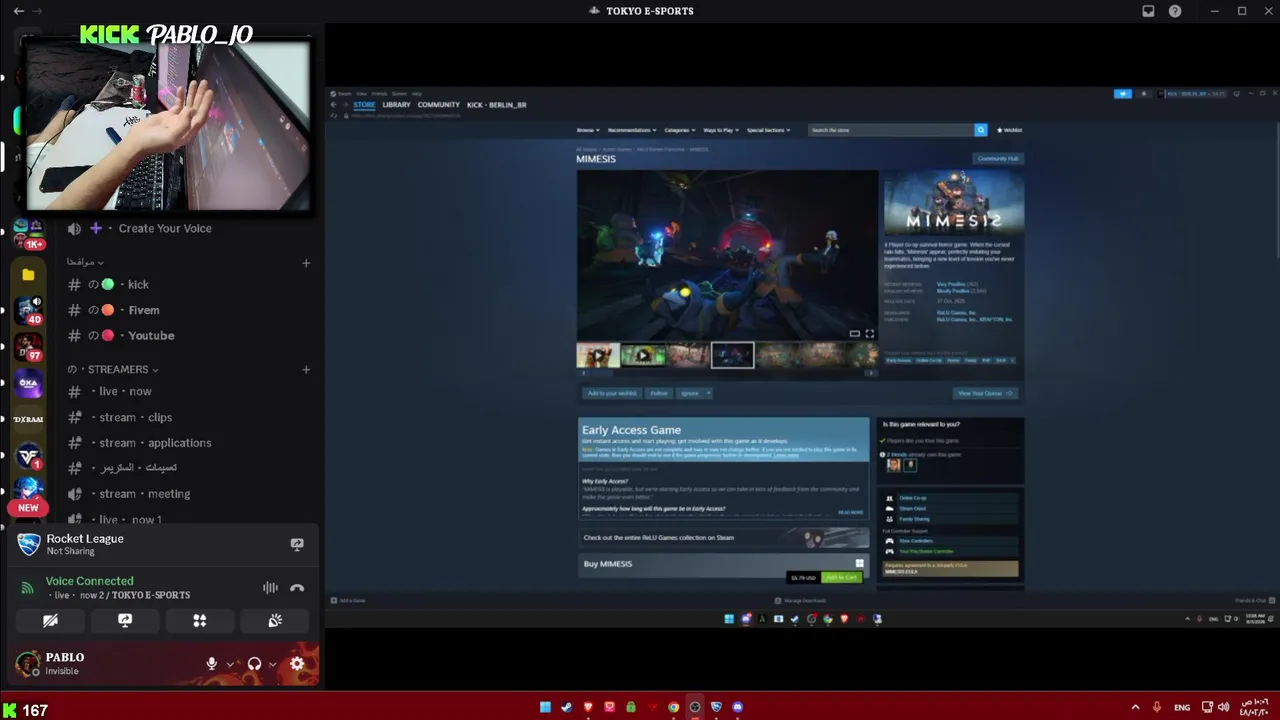Toggle fullscreen on the MIMESIS screenshot
1280x720 pixels.
click(x=869, y=334)
